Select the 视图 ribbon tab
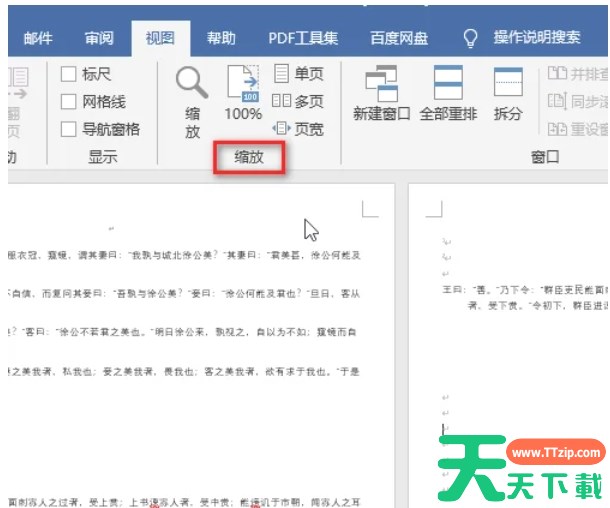 (160, 38)
